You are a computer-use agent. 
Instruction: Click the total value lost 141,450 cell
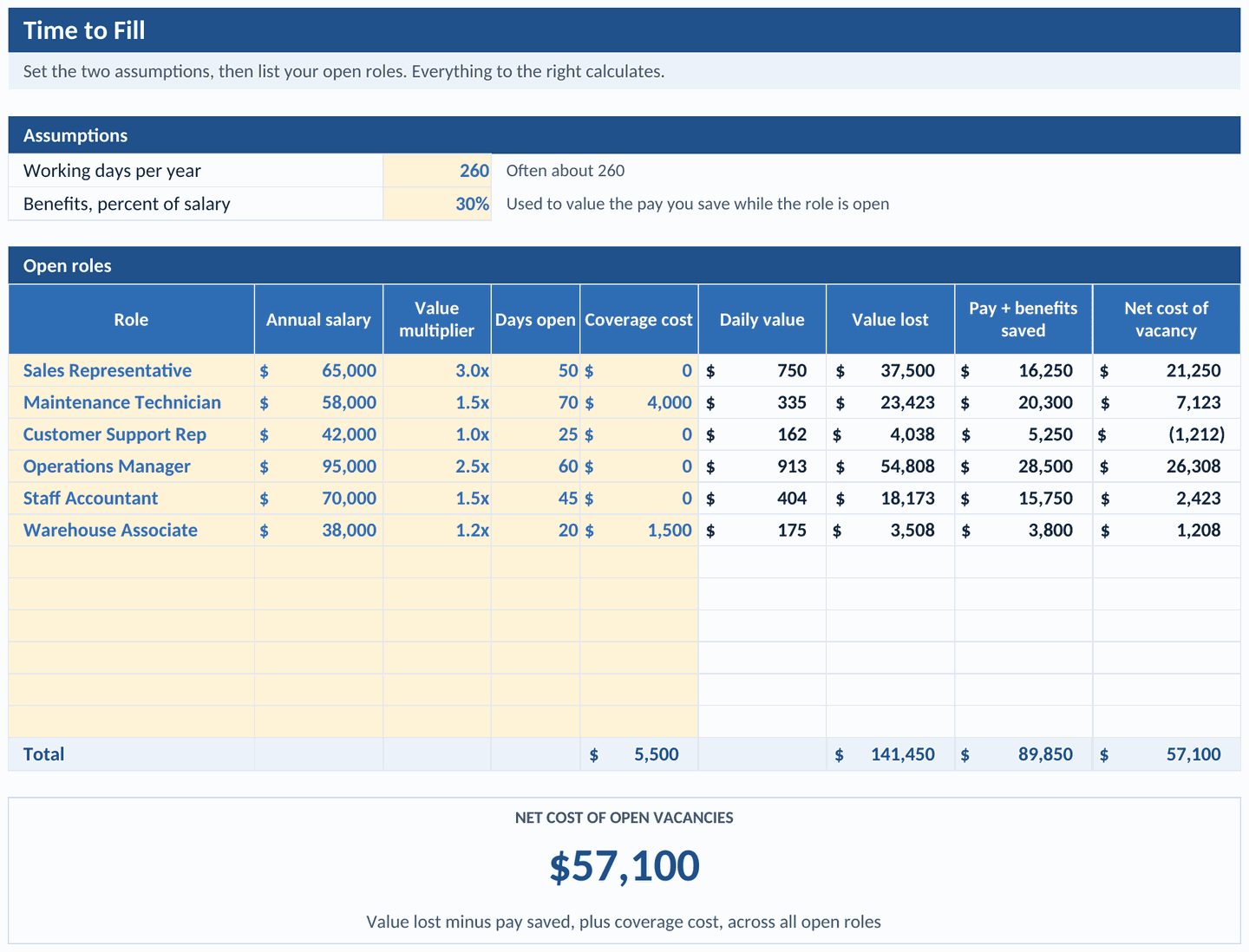pyautogui.click(x=890, y=754)
